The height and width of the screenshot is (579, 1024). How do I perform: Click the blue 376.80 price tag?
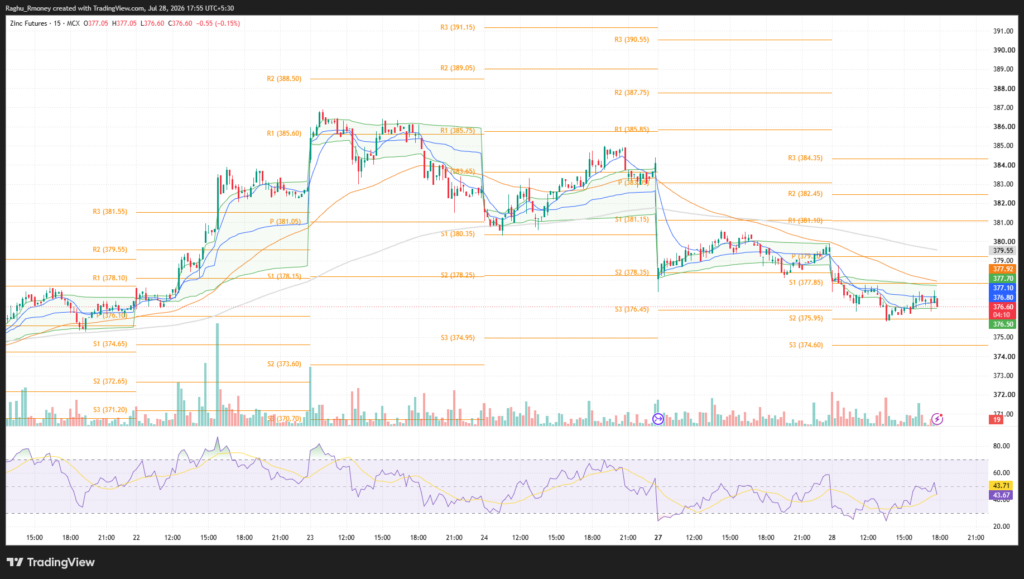(x=1003, y=297)
